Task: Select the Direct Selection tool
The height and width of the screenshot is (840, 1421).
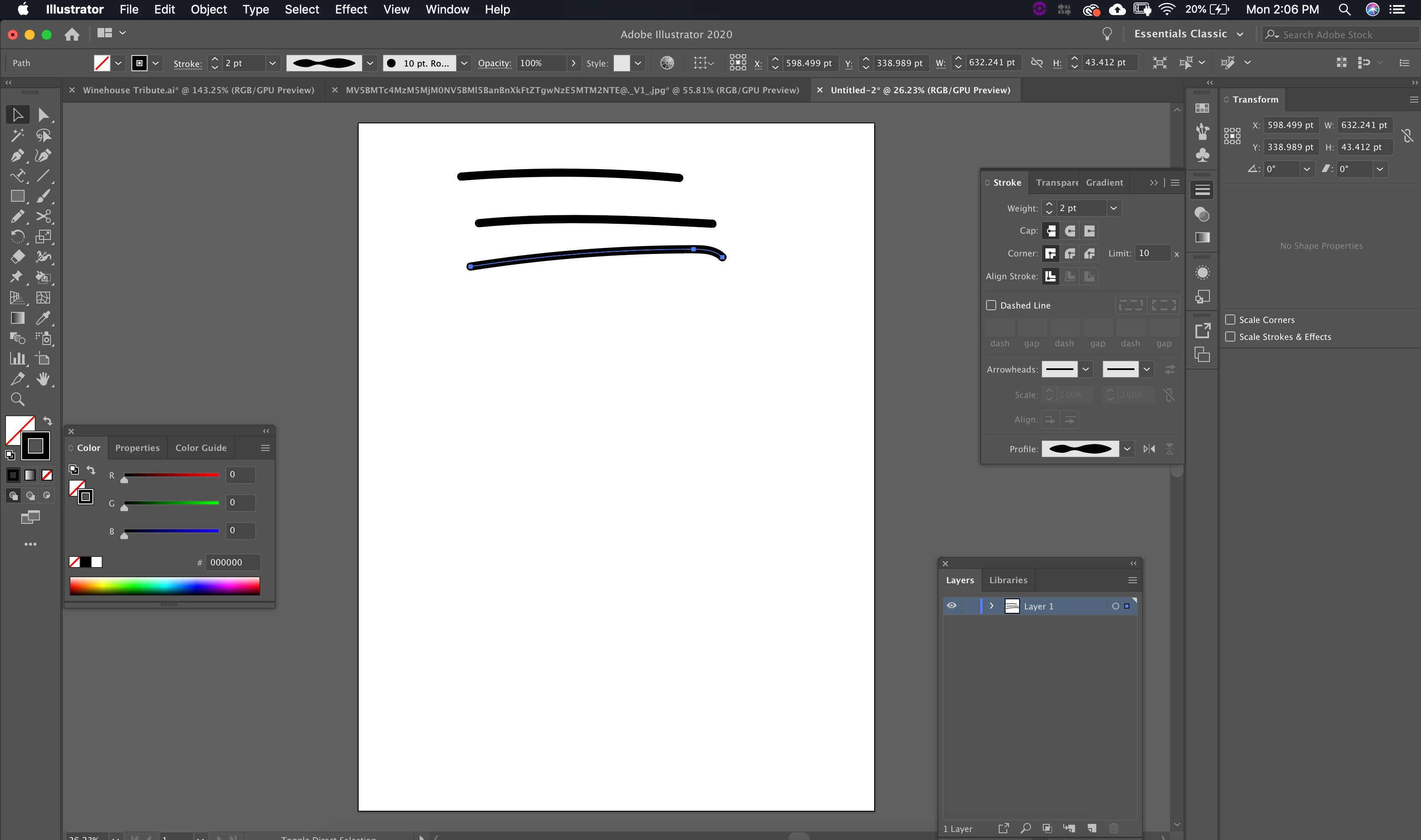Action: [44, 115]
